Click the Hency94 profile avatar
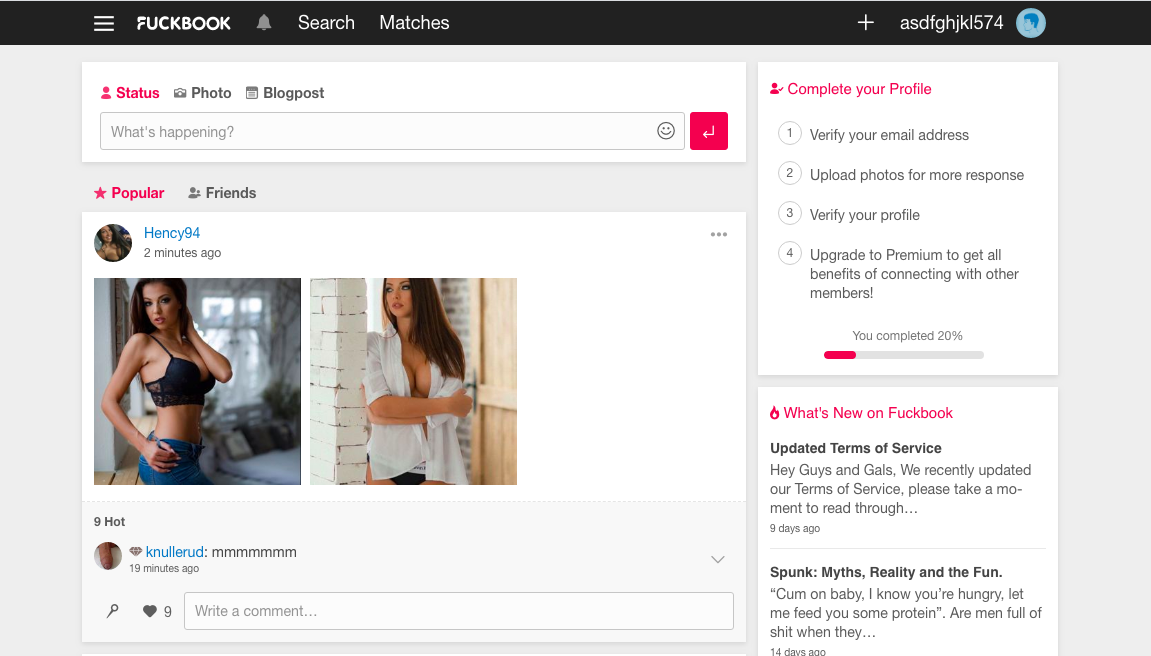 point(113,243)
